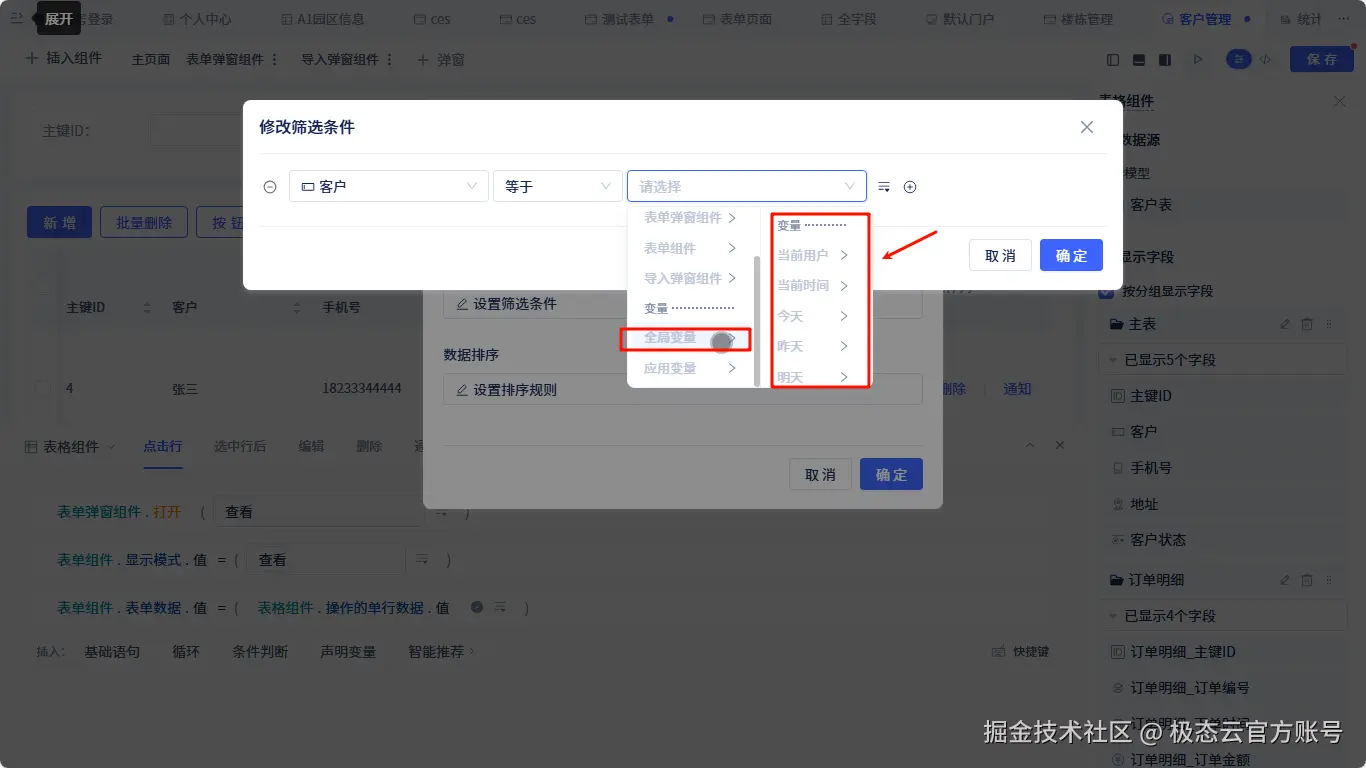Open 快捷键 shortcuts link
This screenshot has height=768, width=1366.
tap(1021, 652)
